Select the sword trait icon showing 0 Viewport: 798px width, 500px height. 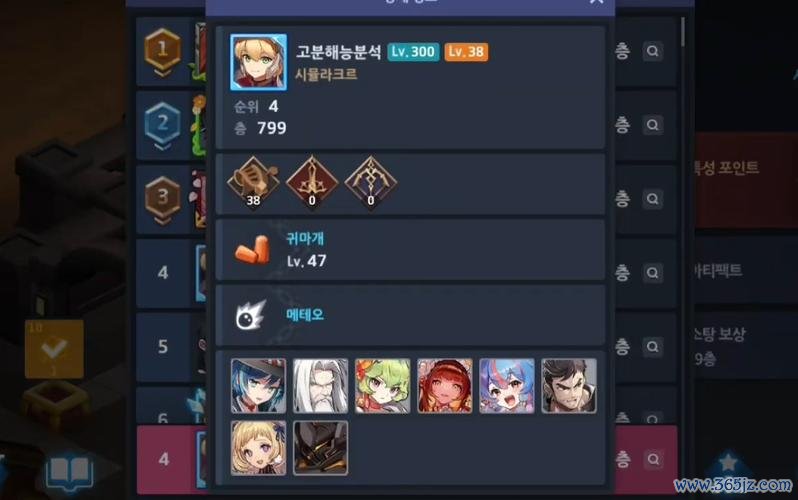312,182
